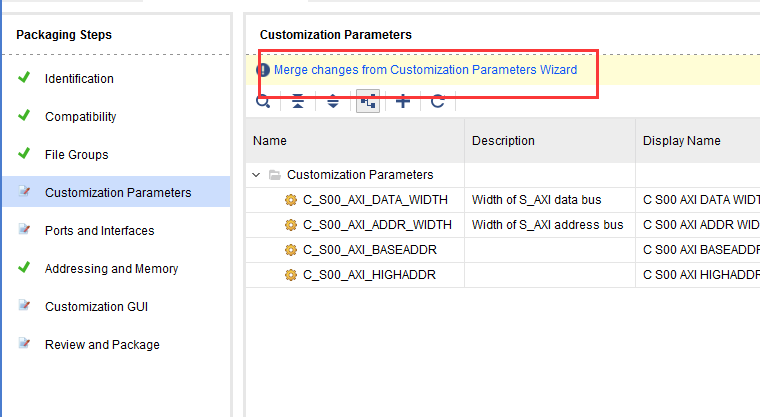Open the Ports and Interfaces step
The width and height of the screenshot is (760, 417).
click(99, 231)
